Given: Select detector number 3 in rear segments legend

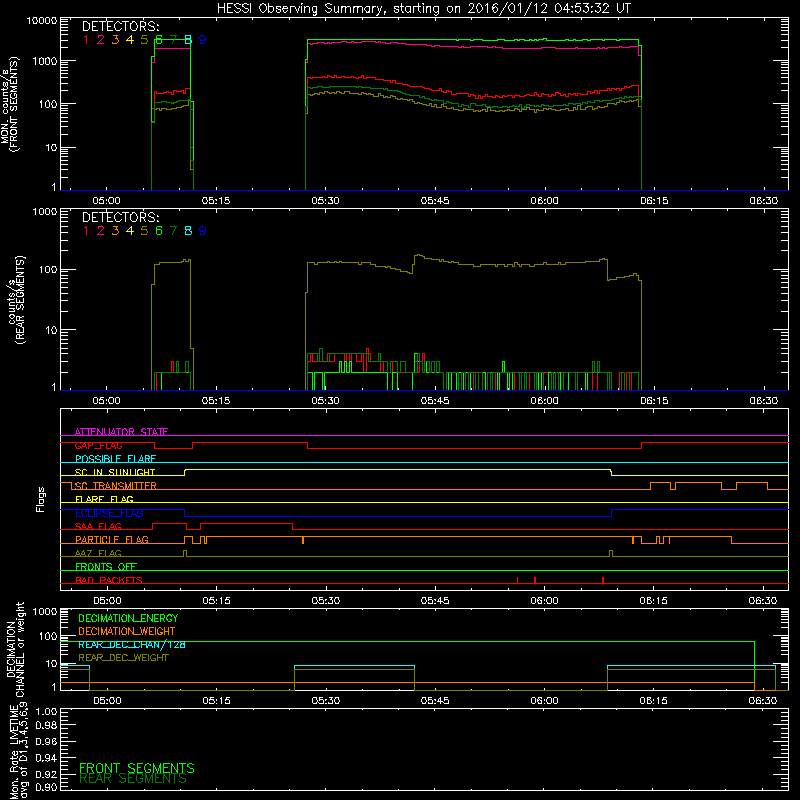Looking at the screenshot, I should click(x=115, y=231).
